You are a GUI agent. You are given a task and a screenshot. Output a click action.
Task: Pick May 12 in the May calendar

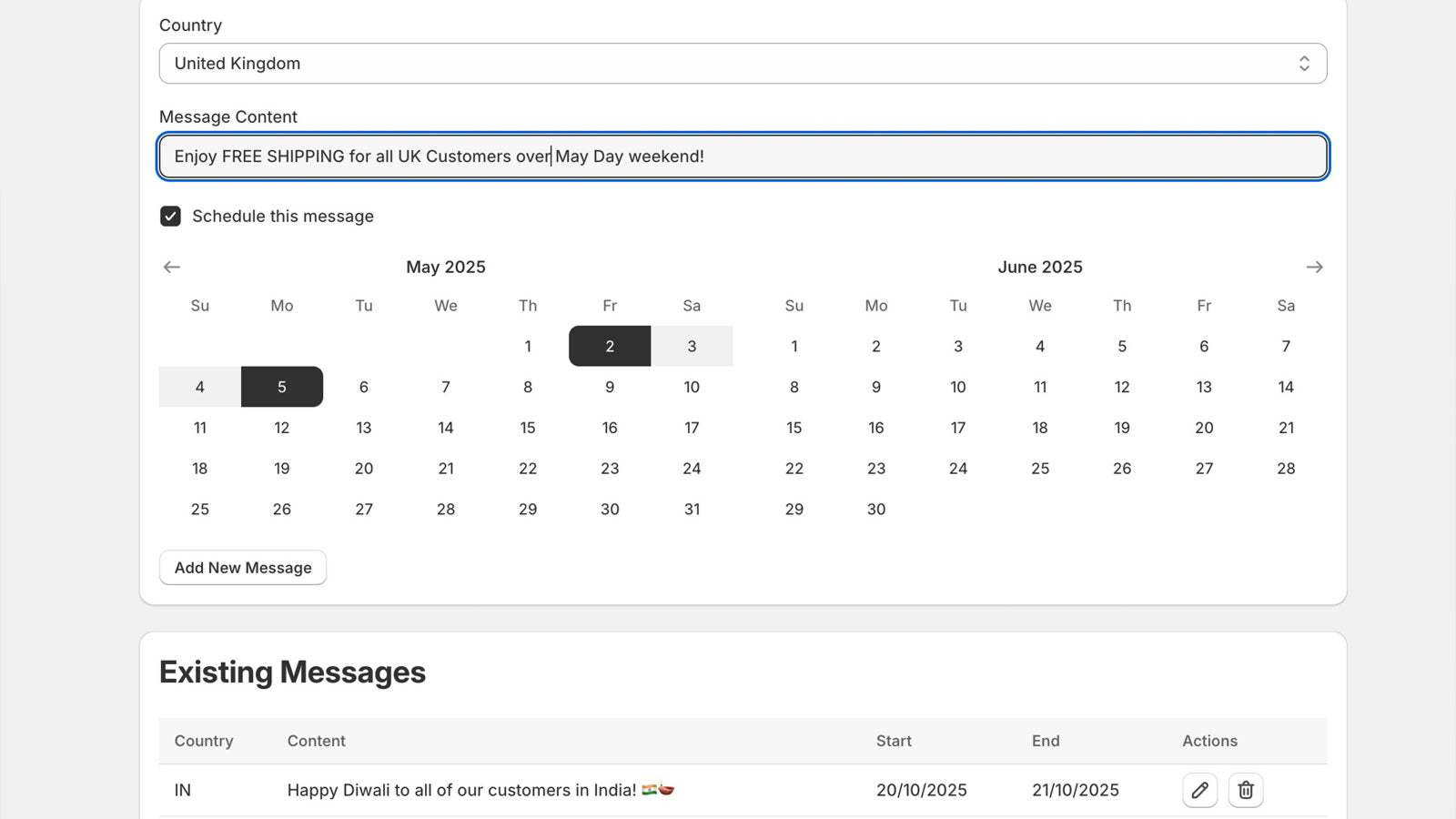[x=282, y=428]
